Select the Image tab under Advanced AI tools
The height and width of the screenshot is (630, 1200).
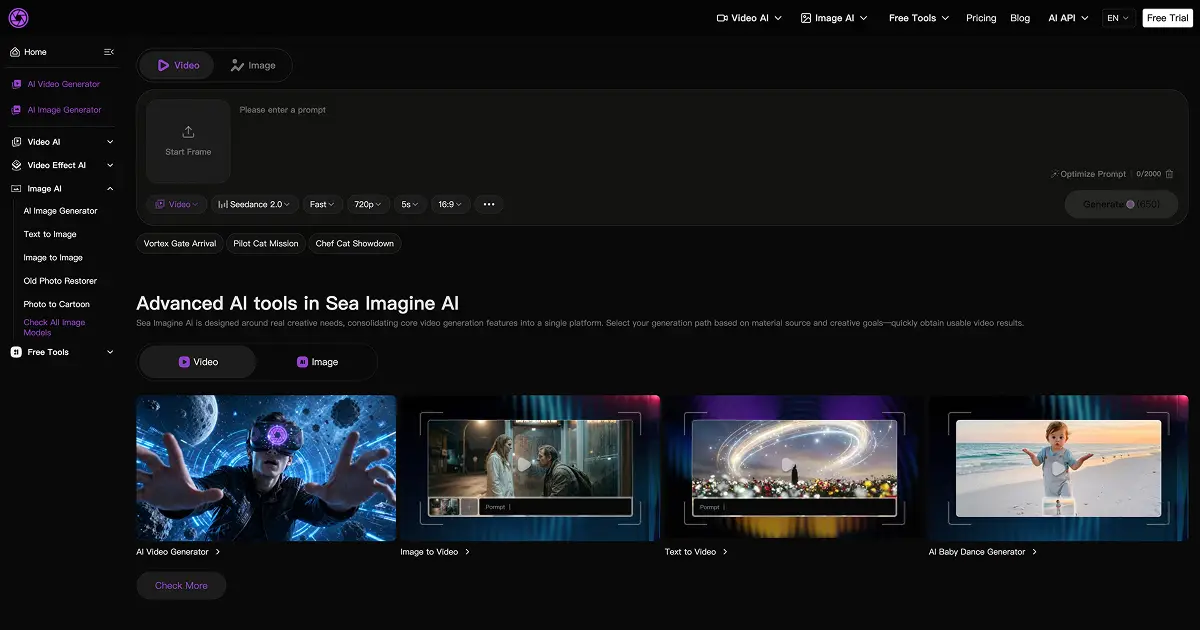click(317, 362)
